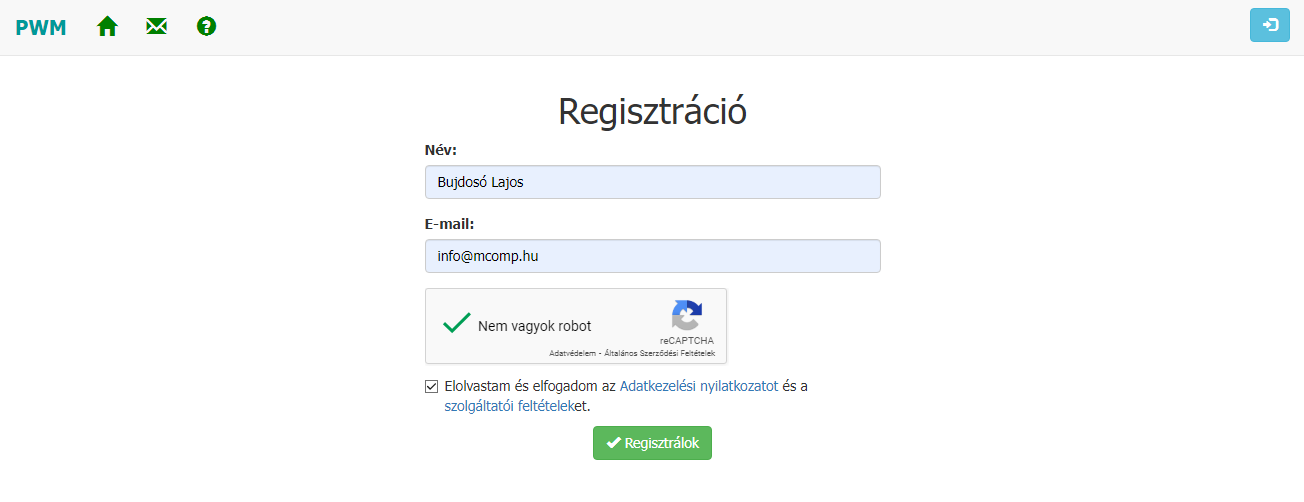Click the login icon button top right

[x=1269, y=25]
